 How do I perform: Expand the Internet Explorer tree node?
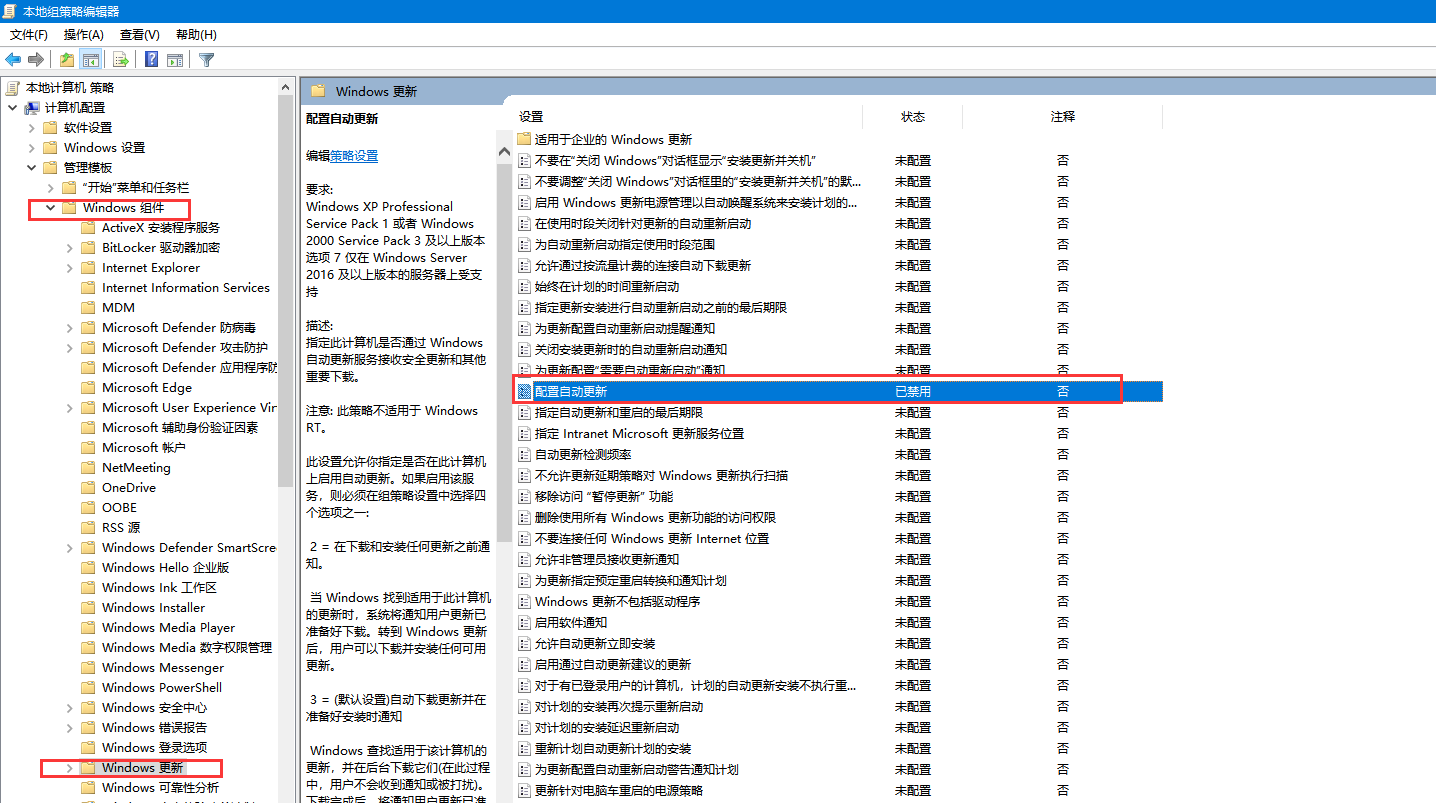tap(69, 268)
